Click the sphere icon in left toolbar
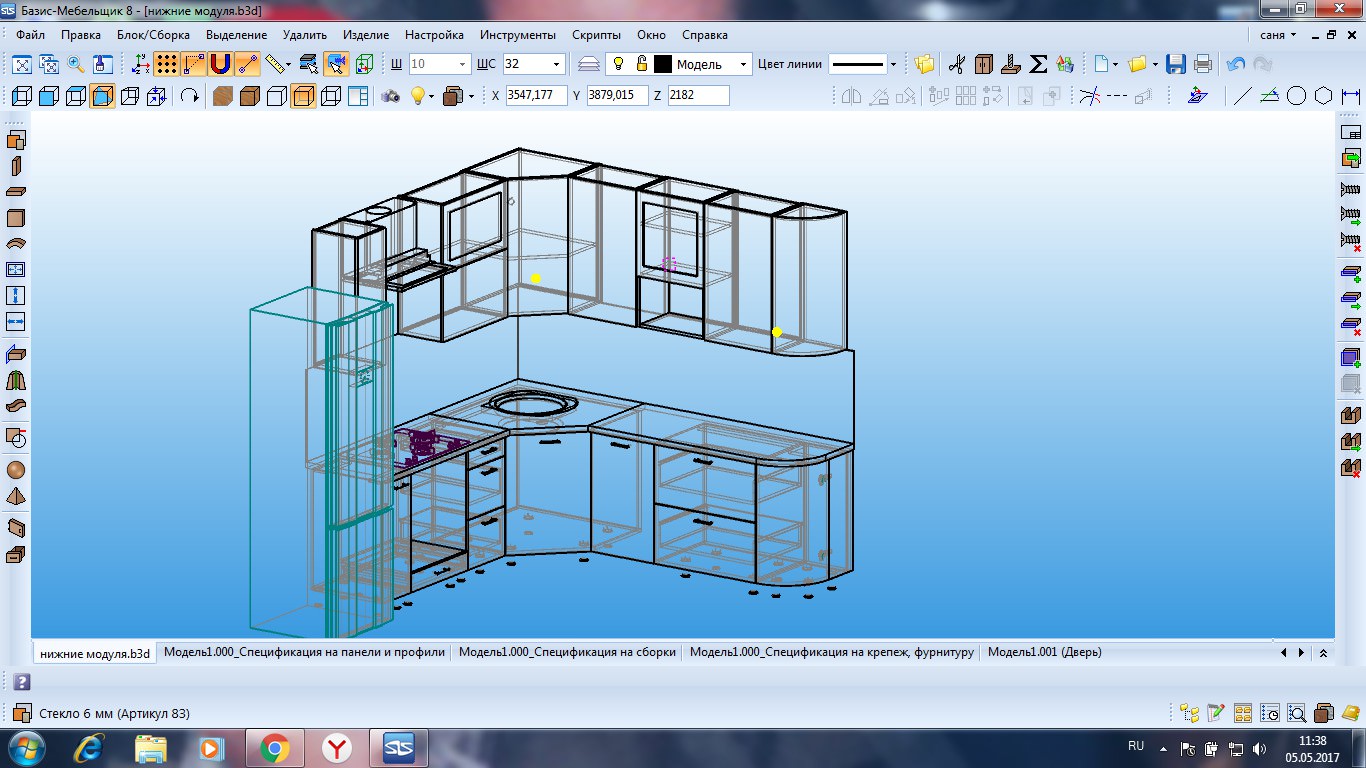 point(15,470)
